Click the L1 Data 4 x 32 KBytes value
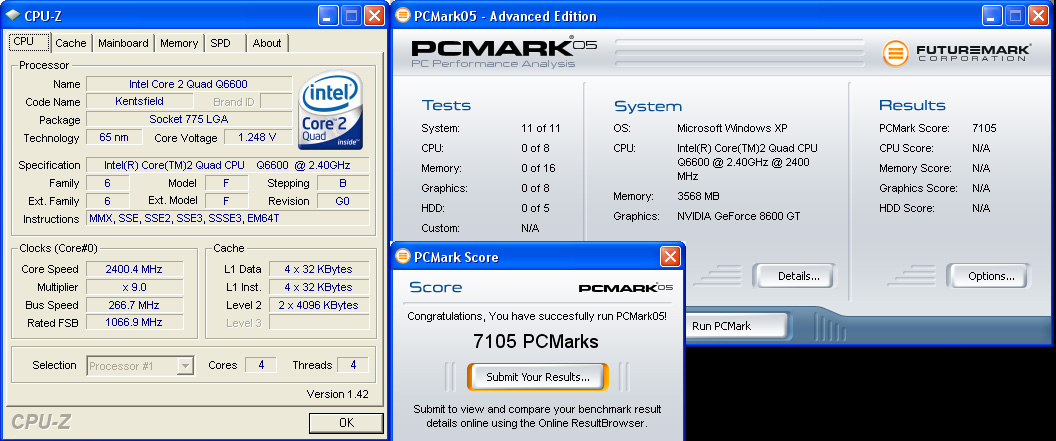 [319, 269]
